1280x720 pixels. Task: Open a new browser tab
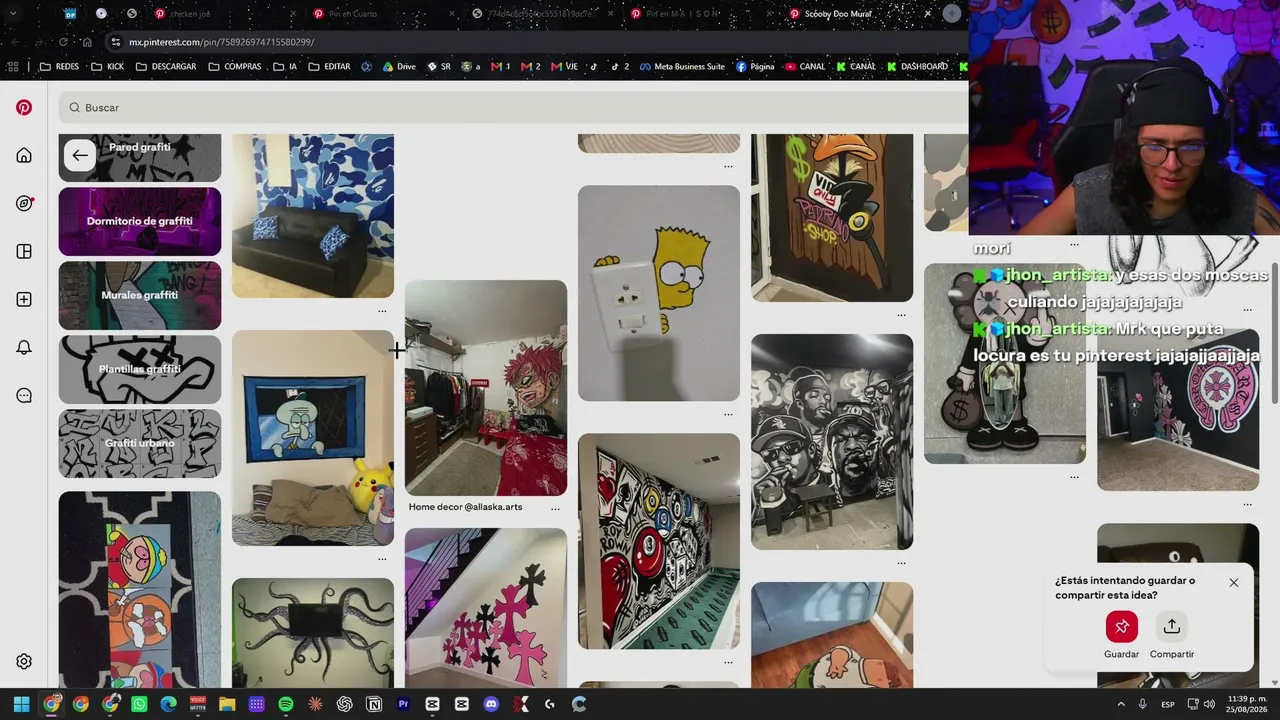tap(951, 14)
